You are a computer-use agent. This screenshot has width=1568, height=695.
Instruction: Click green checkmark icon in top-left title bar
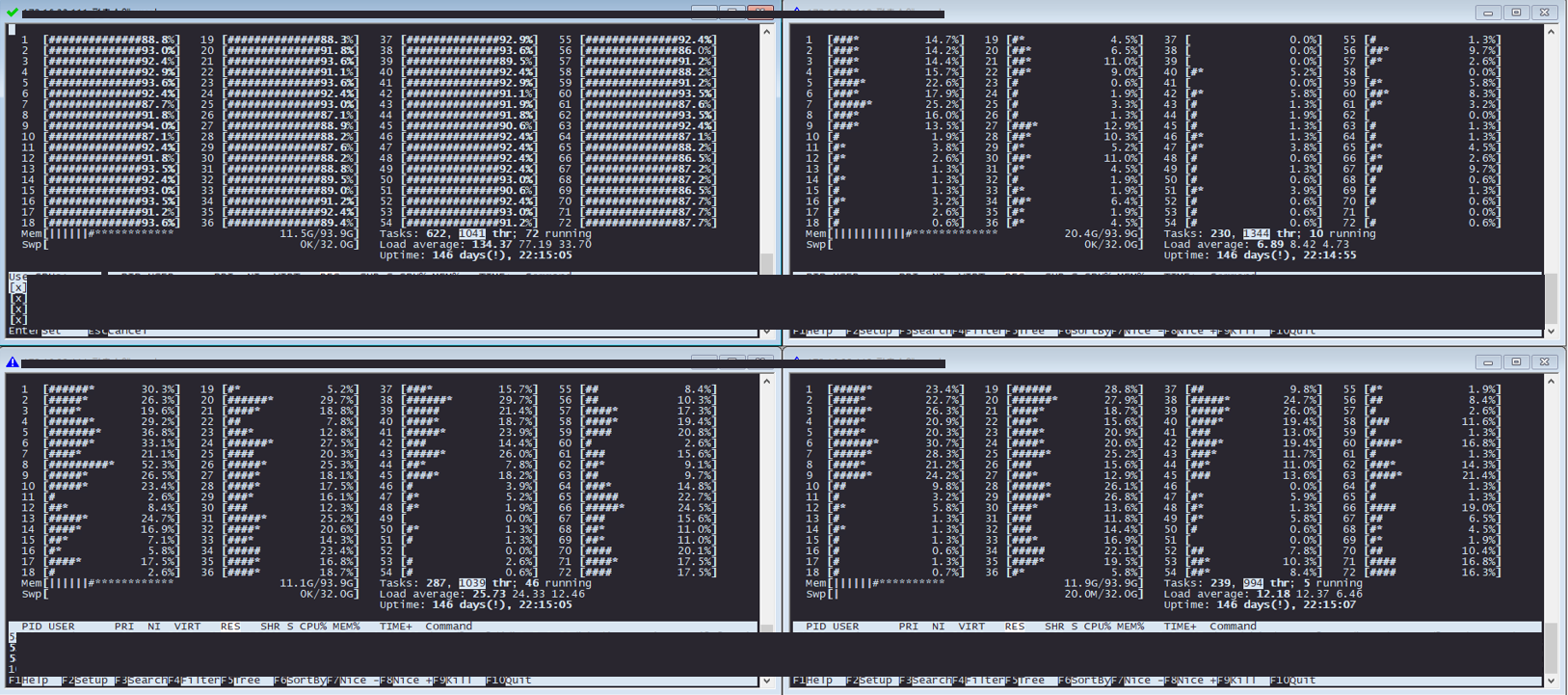(13, 13)
